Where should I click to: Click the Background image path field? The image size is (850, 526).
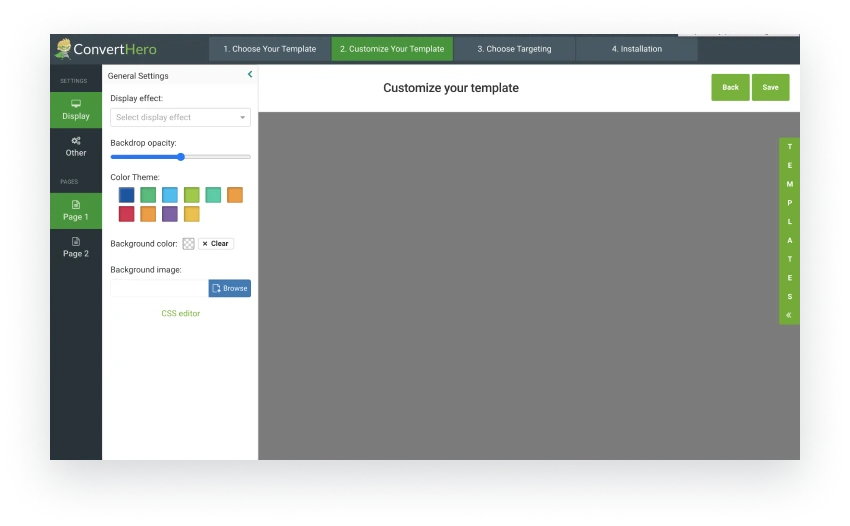[x=159, y=288]
